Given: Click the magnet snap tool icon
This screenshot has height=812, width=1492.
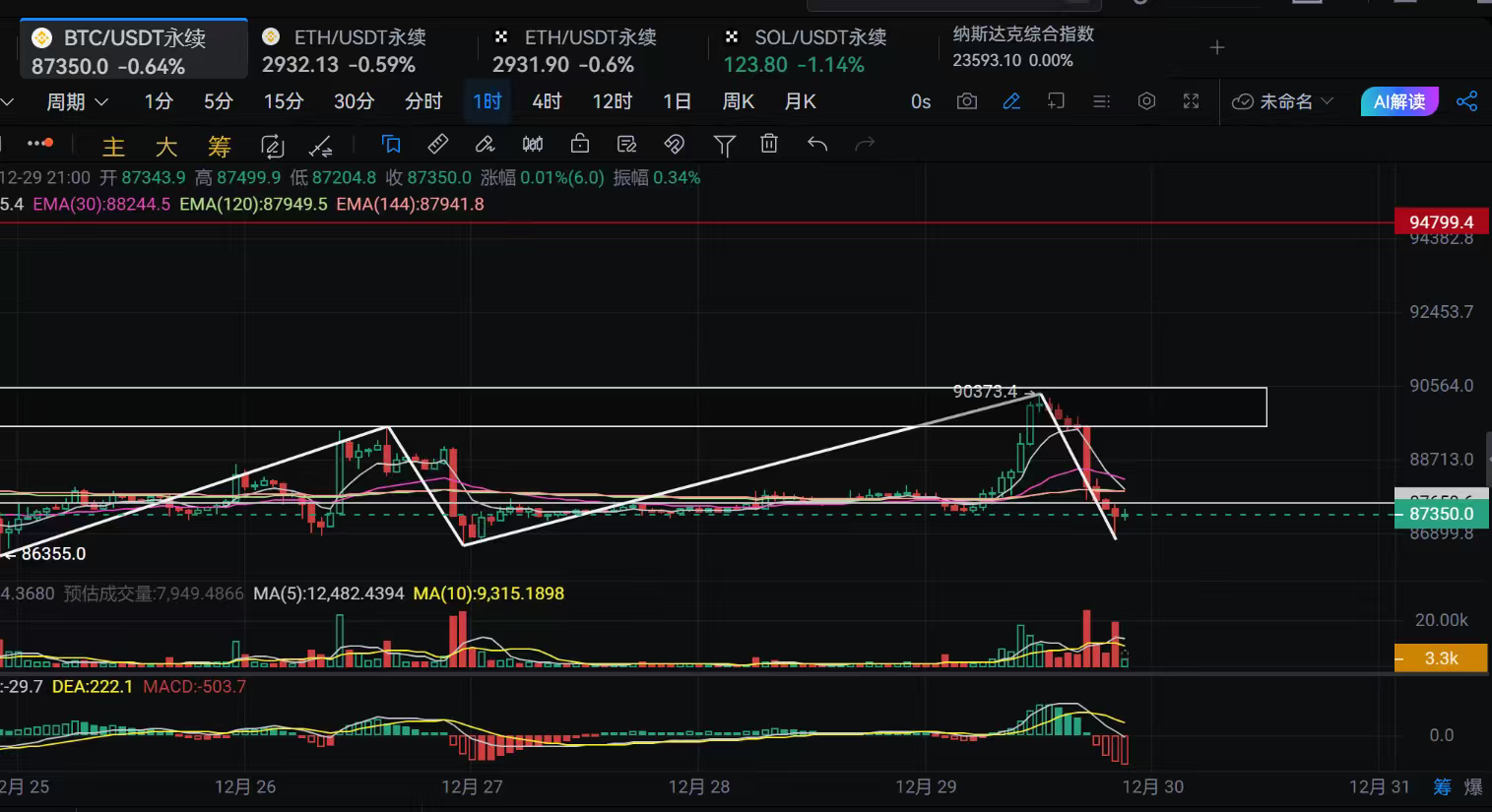Looking at the screenshot, I should [674, 145].
